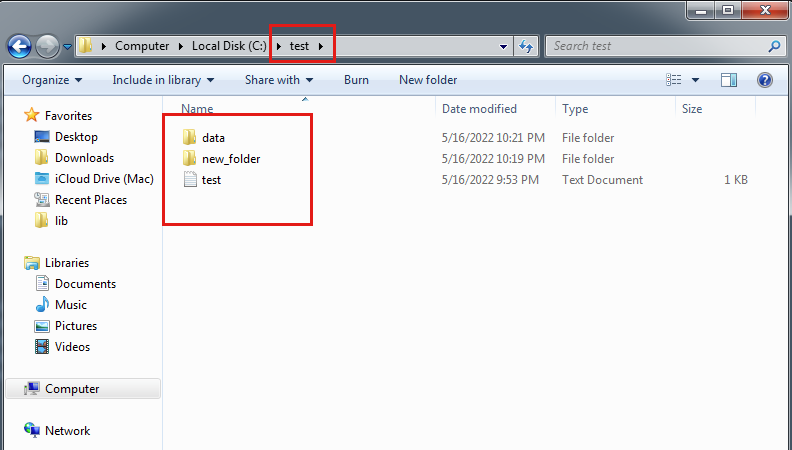The image size is (792, 450).
Task: Open the Share with menu
Action: [x=279, y=80]
